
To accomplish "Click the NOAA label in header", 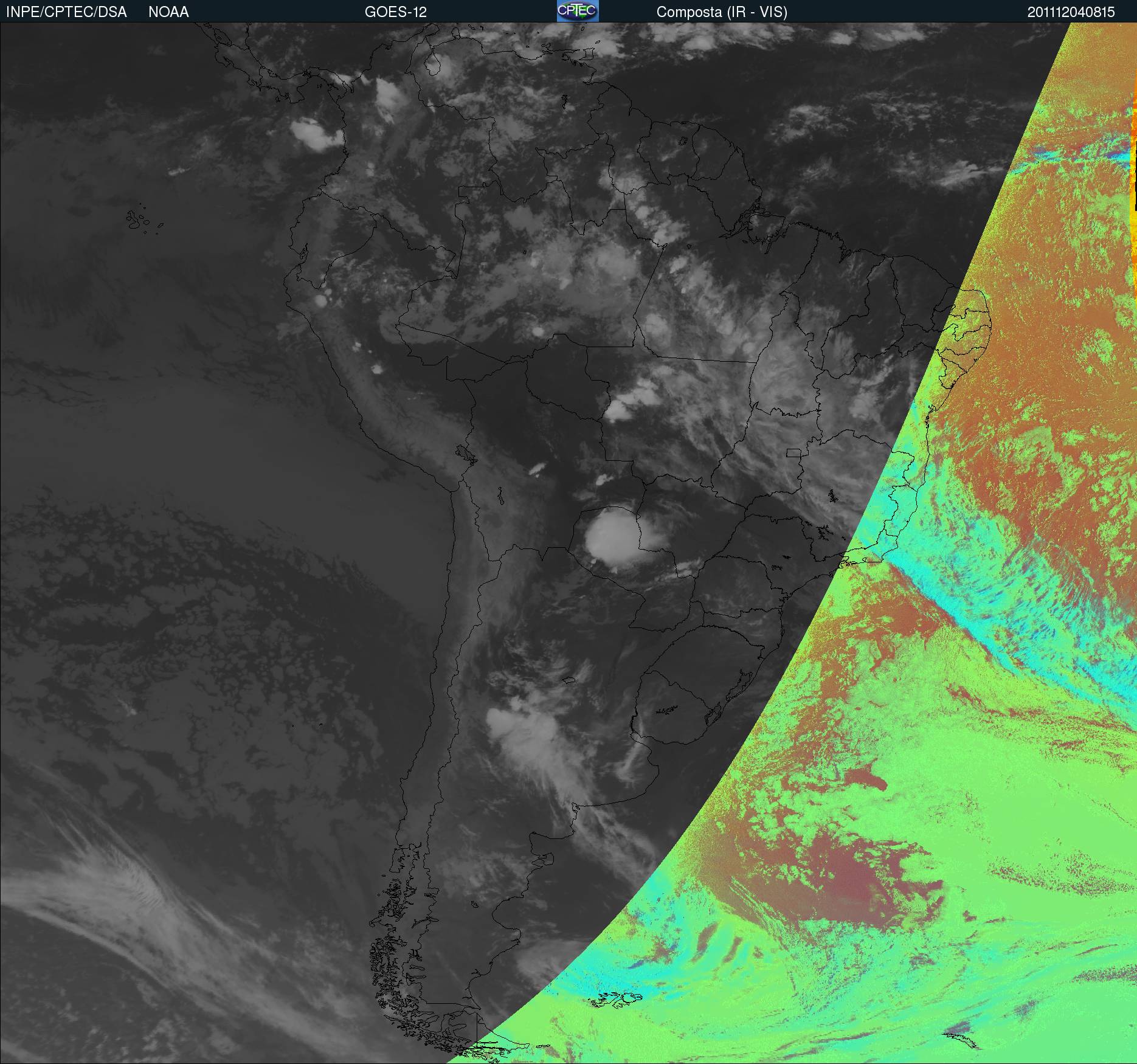I will point(168,12).
